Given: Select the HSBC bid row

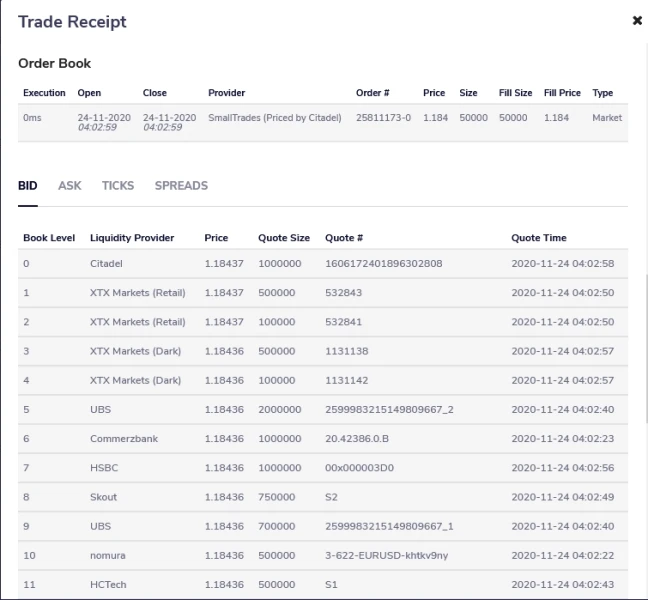Looking at the screenshot, I should click(102, 467).
